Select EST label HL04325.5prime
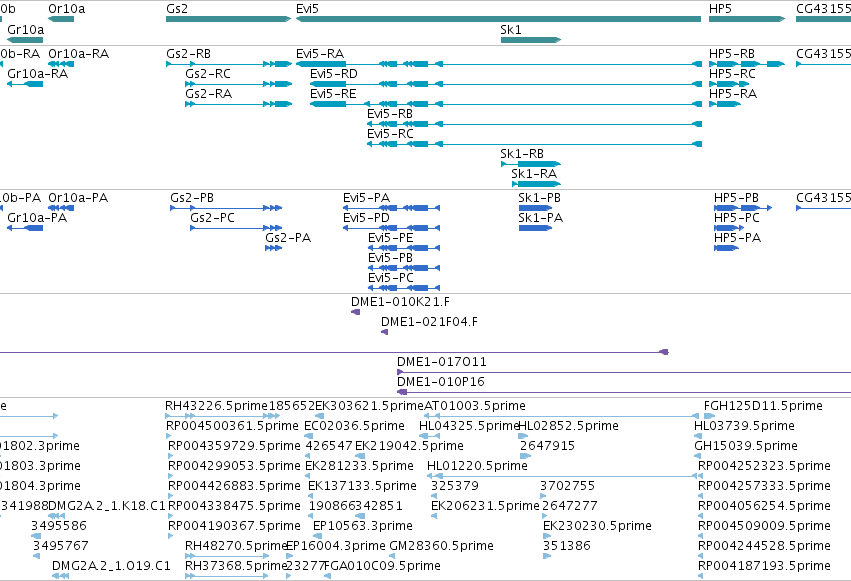The height and width of the screenshot is (581, 851). (x=469, y=426)
